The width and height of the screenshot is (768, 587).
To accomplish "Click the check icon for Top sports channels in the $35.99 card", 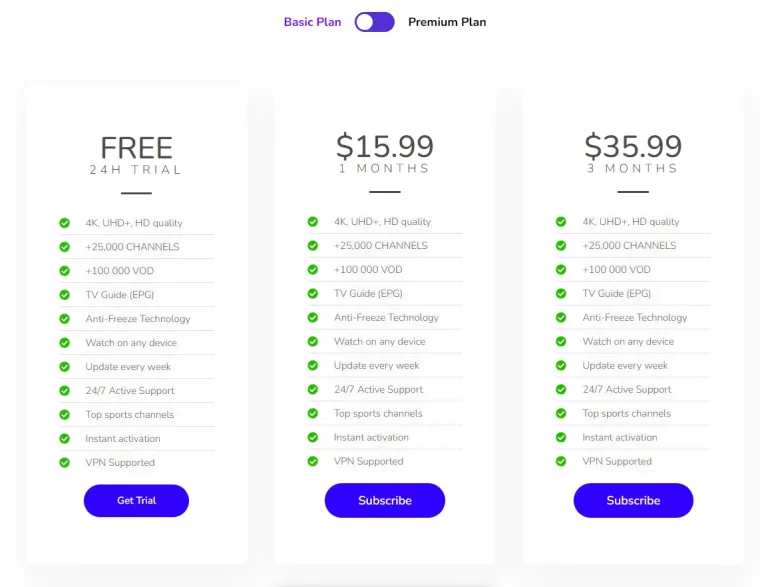I will (x=561, y=414).
